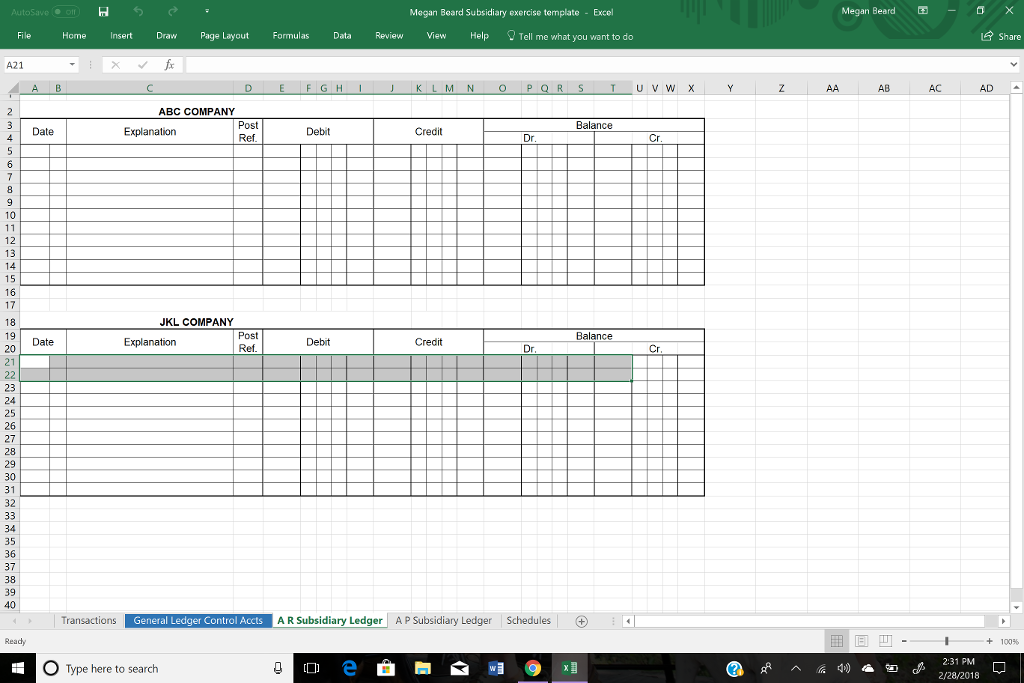The height and width of the screenshot is (683, 1024).
Task: Select column C header
Action: coord(150,88)
